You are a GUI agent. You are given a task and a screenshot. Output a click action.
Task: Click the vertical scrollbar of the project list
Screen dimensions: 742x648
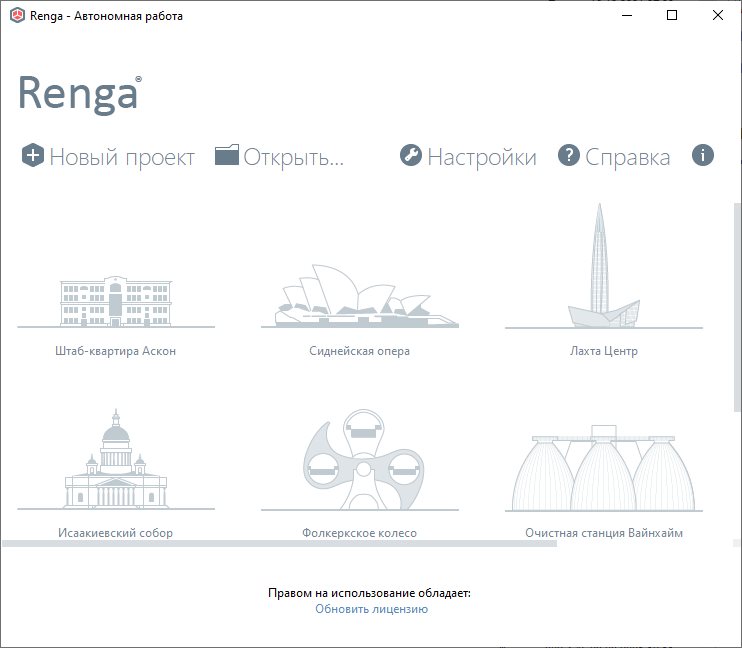click(x=737, y=308)
